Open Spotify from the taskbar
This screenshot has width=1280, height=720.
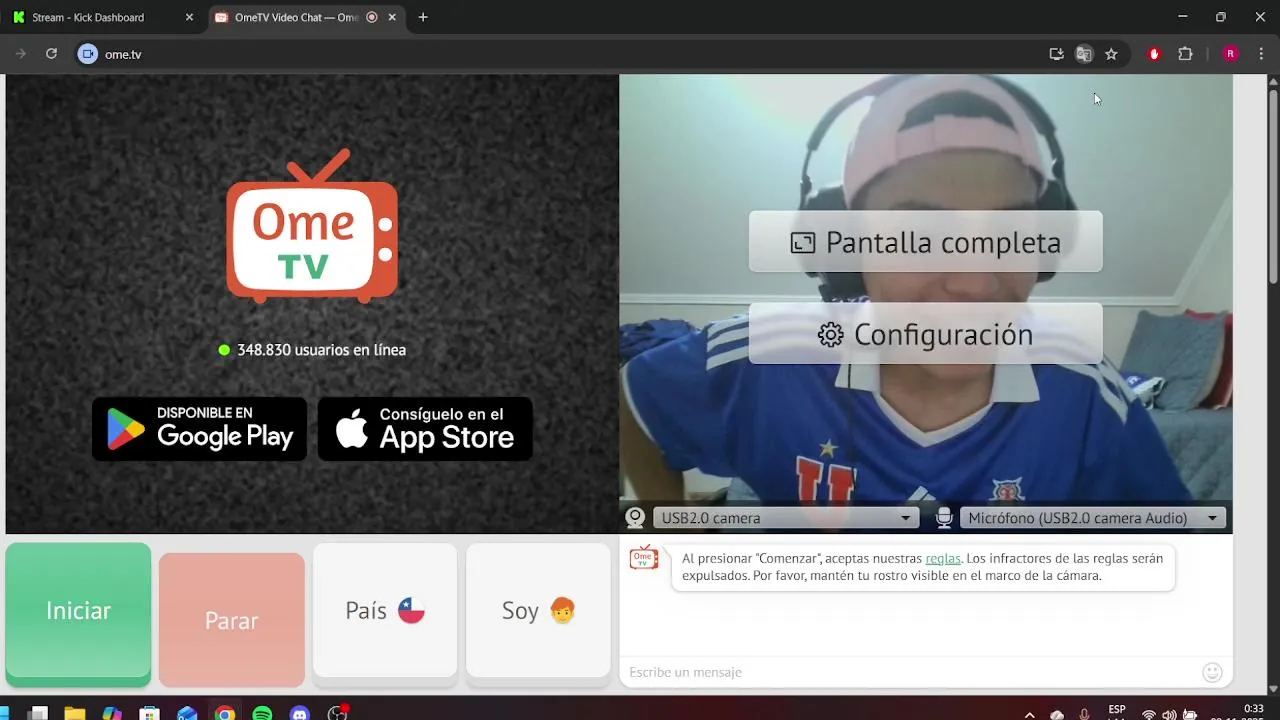(x=262, y=714)
